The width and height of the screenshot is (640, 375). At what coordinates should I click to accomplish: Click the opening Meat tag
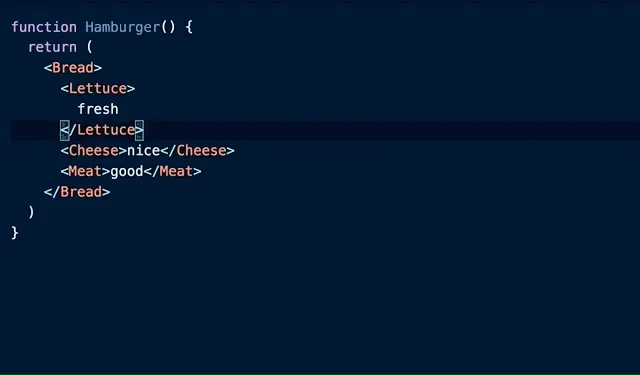click(85, 171)
